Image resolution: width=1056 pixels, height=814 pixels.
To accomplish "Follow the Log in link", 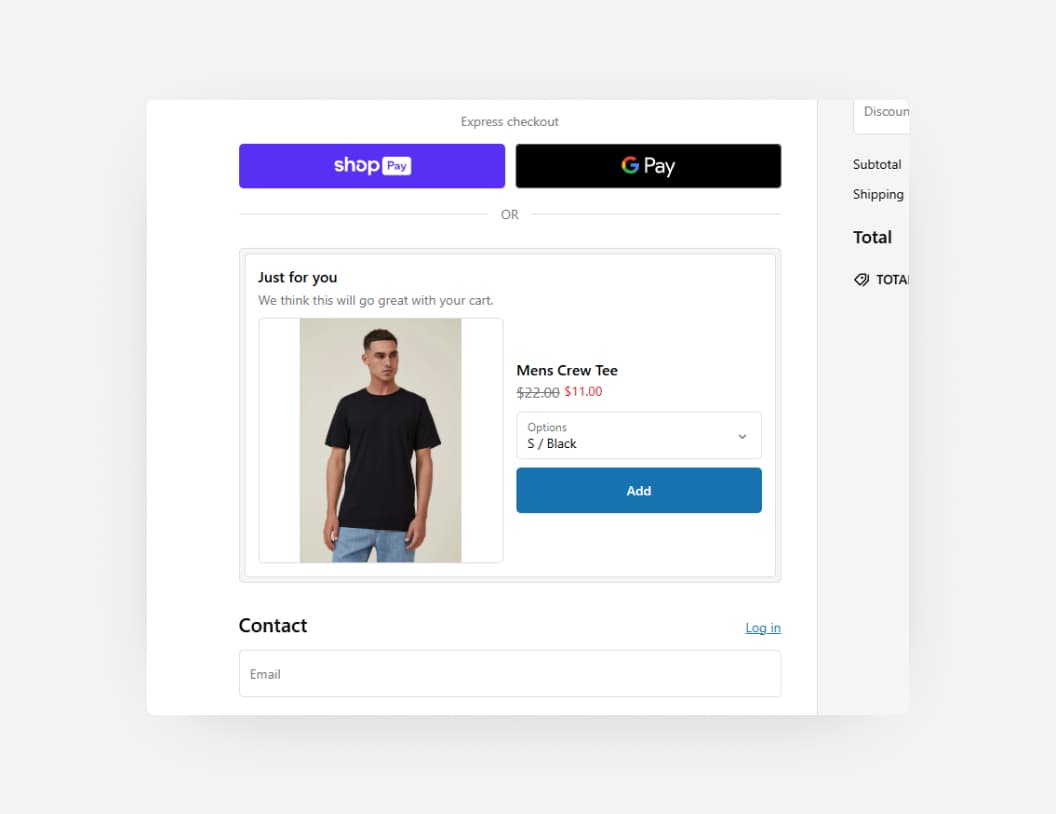I will click(763, 628).
